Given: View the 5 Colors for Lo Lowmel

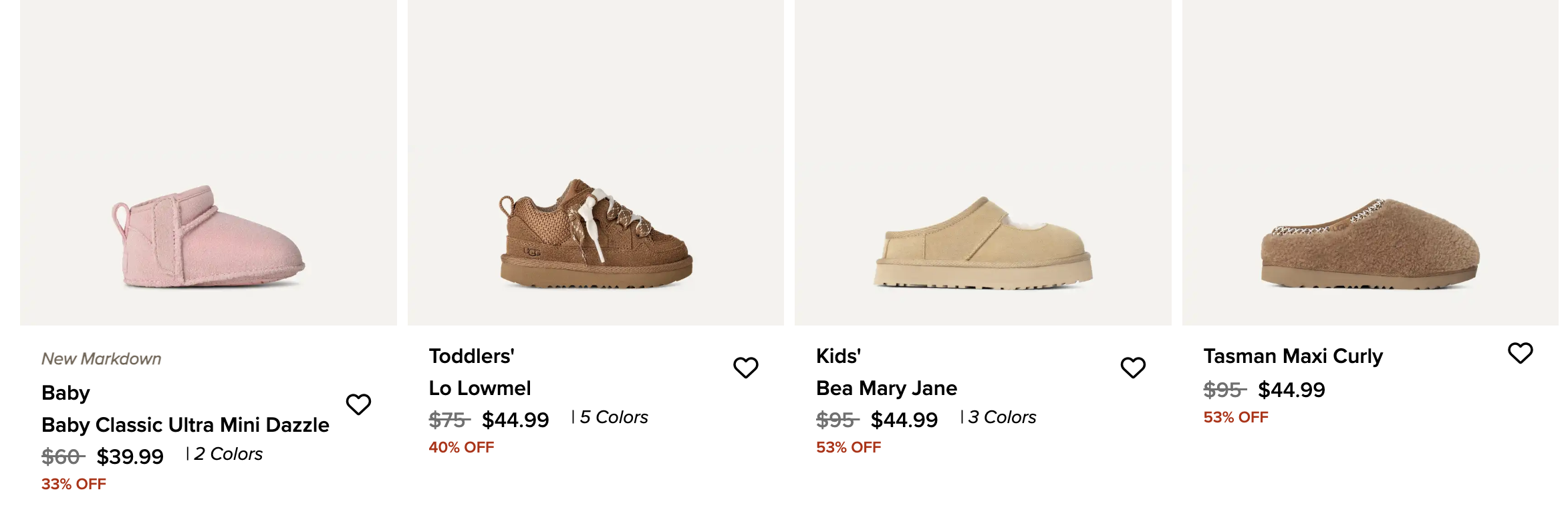Looking at the screenshot, I should click(x=613, y=417).
